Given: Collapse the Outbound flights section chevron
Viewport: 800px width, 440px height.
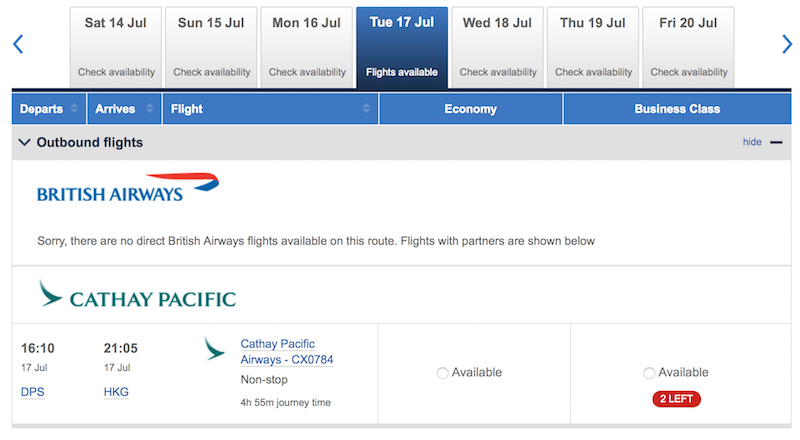Looking at the screenshot, I should 24,142.
